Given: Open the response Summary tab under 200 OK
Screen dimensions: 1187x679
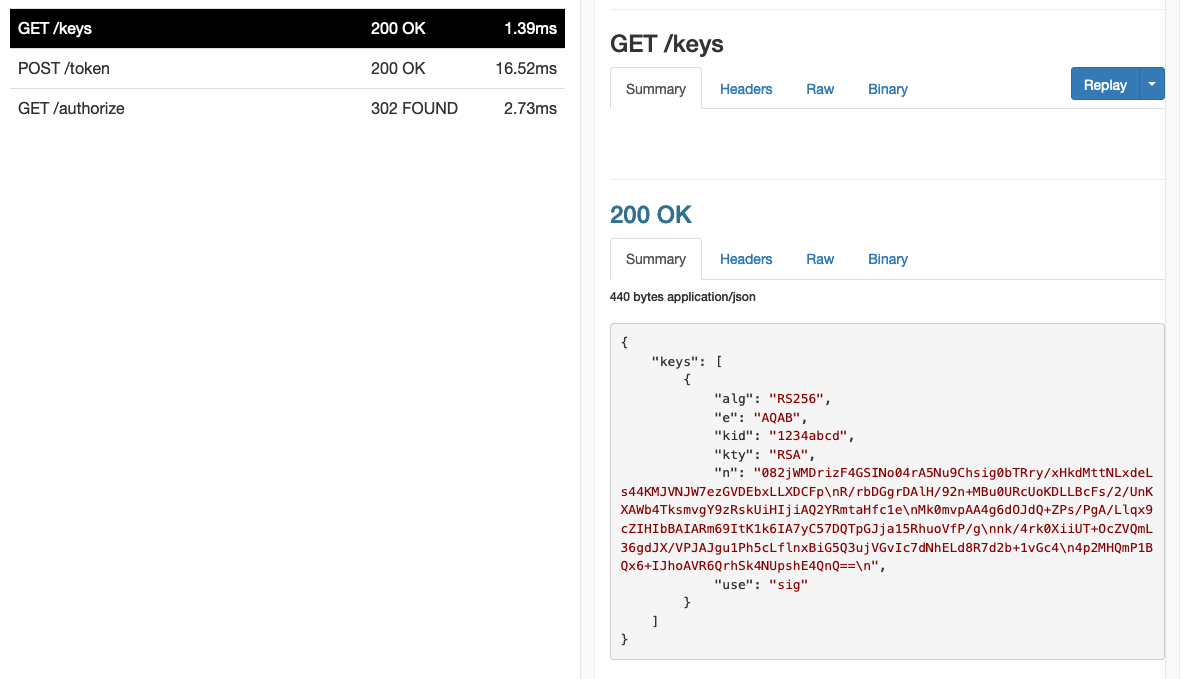Looking at the screenshot, I should pyautogui.click(x=656, y=260).
